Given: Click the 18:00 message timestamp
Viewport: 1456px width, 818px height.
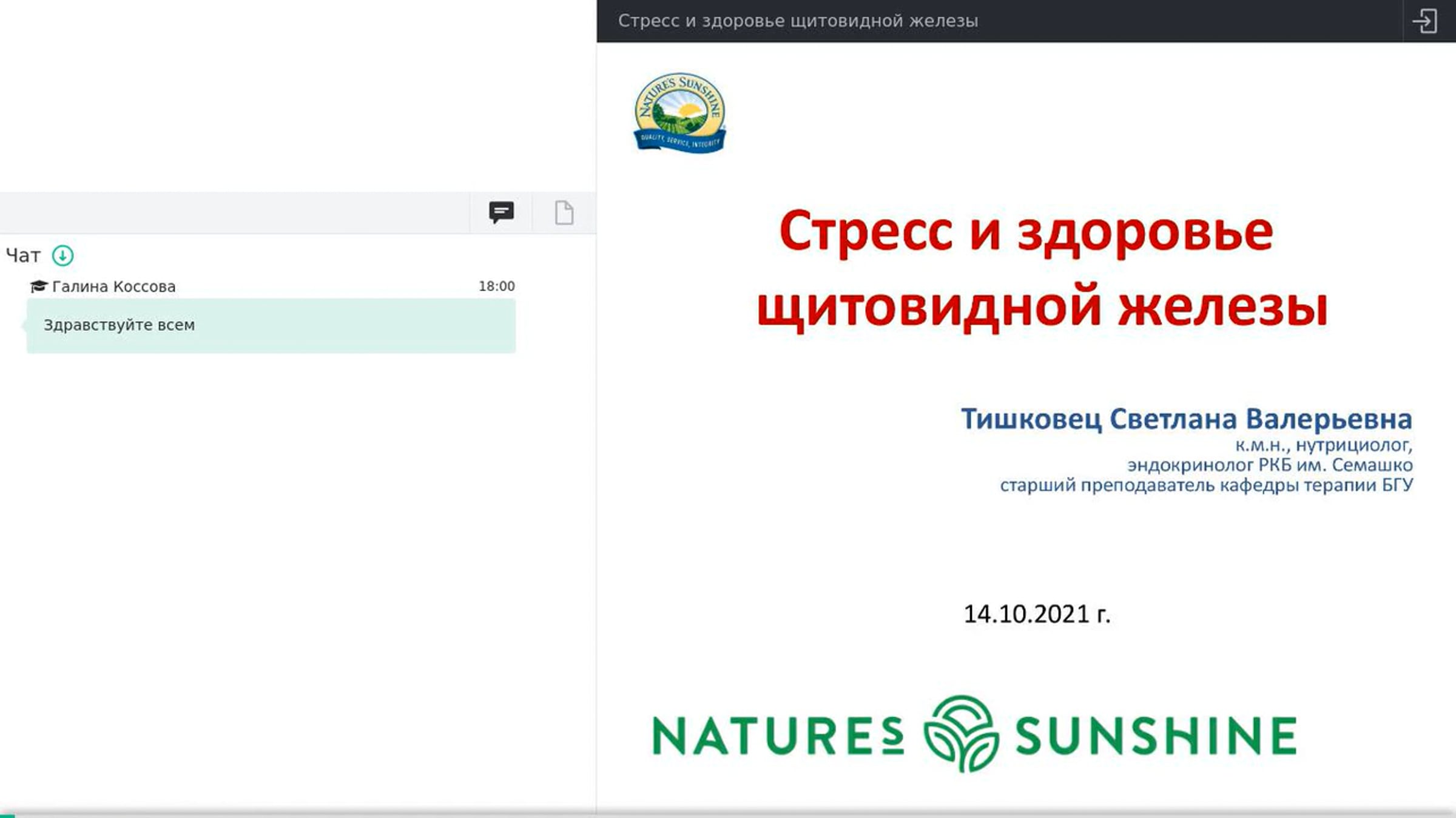Looking at the screenshot, I should point(496,286).
